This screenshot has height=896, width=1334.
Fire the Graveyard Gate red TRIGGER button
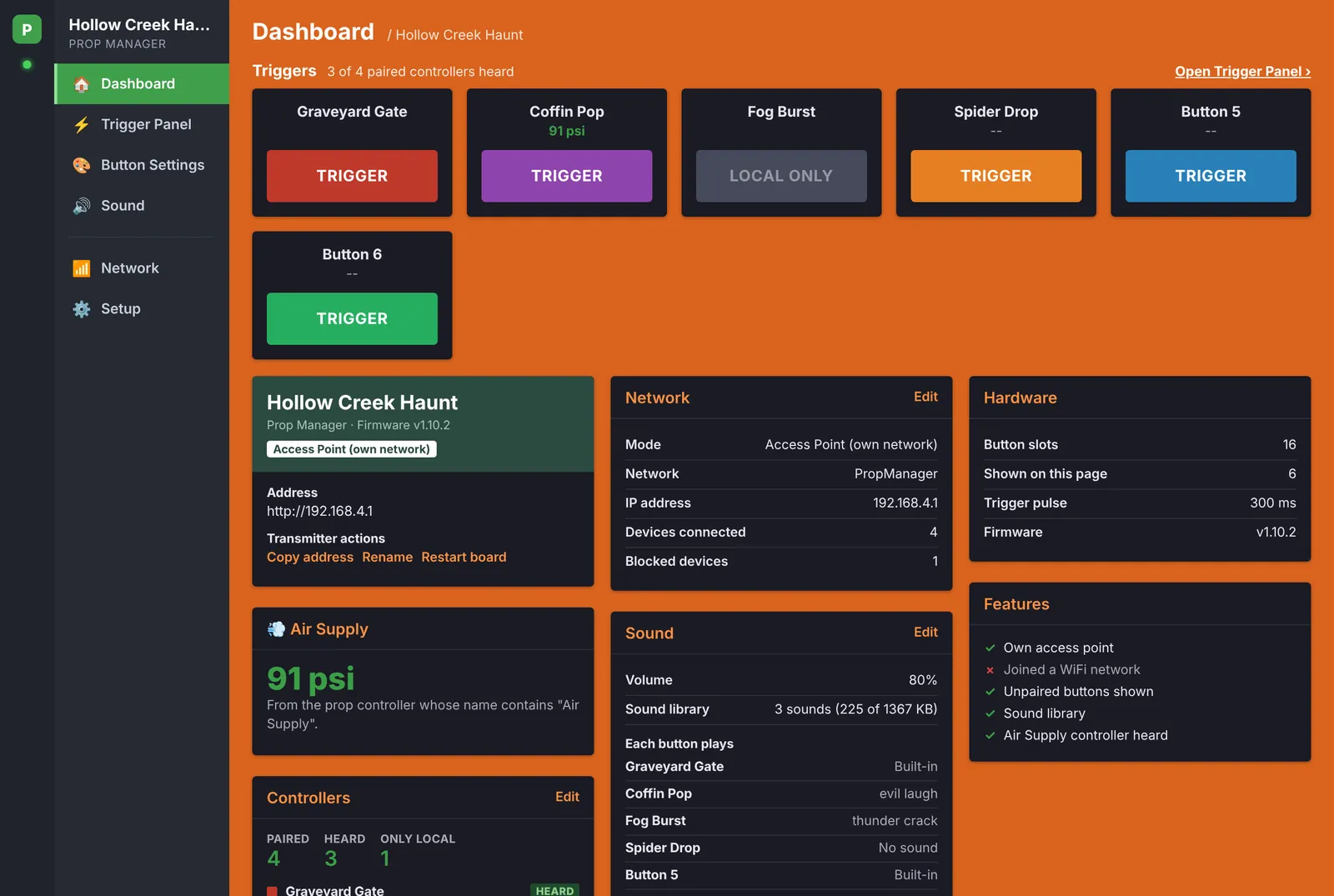352,176
